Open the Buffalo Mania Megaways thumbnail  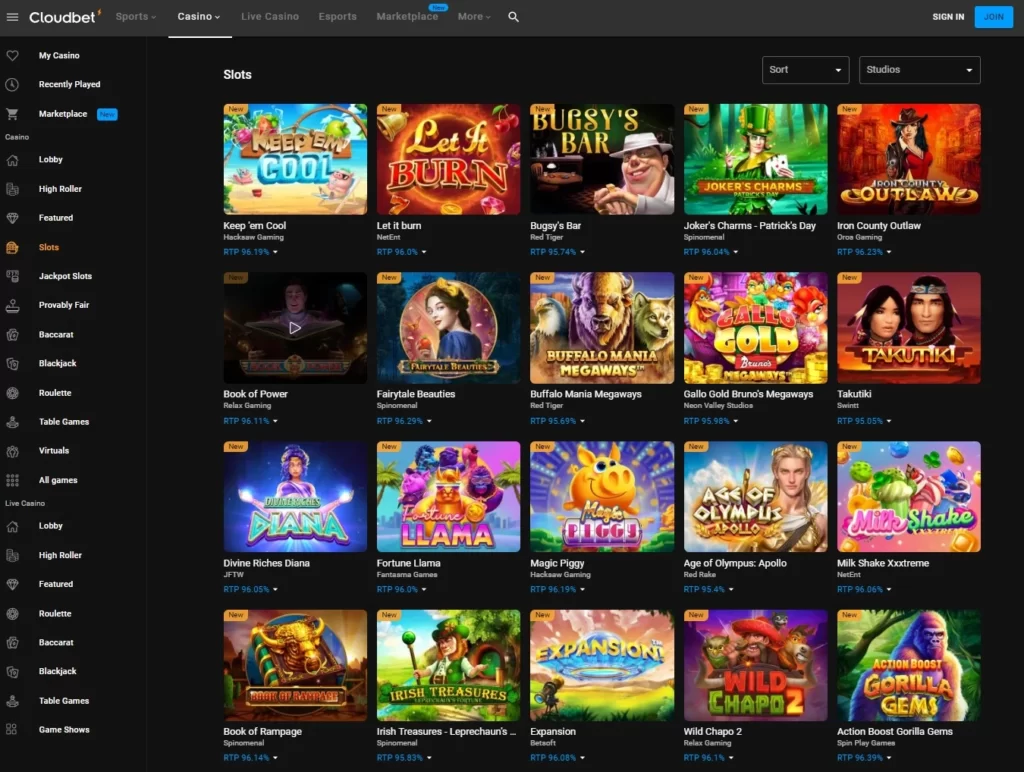point(602,328)
